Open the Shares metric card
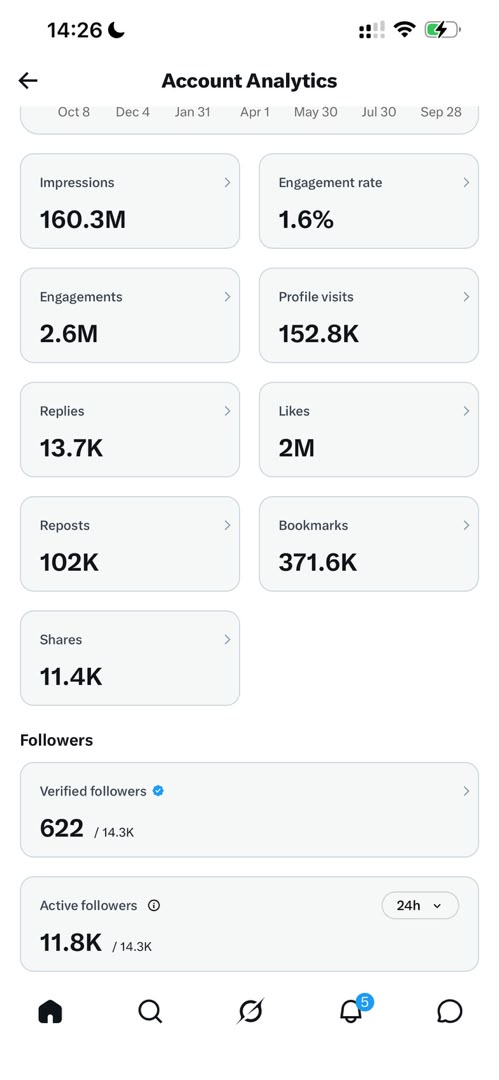499x1080 pixels. coord(130,658)
